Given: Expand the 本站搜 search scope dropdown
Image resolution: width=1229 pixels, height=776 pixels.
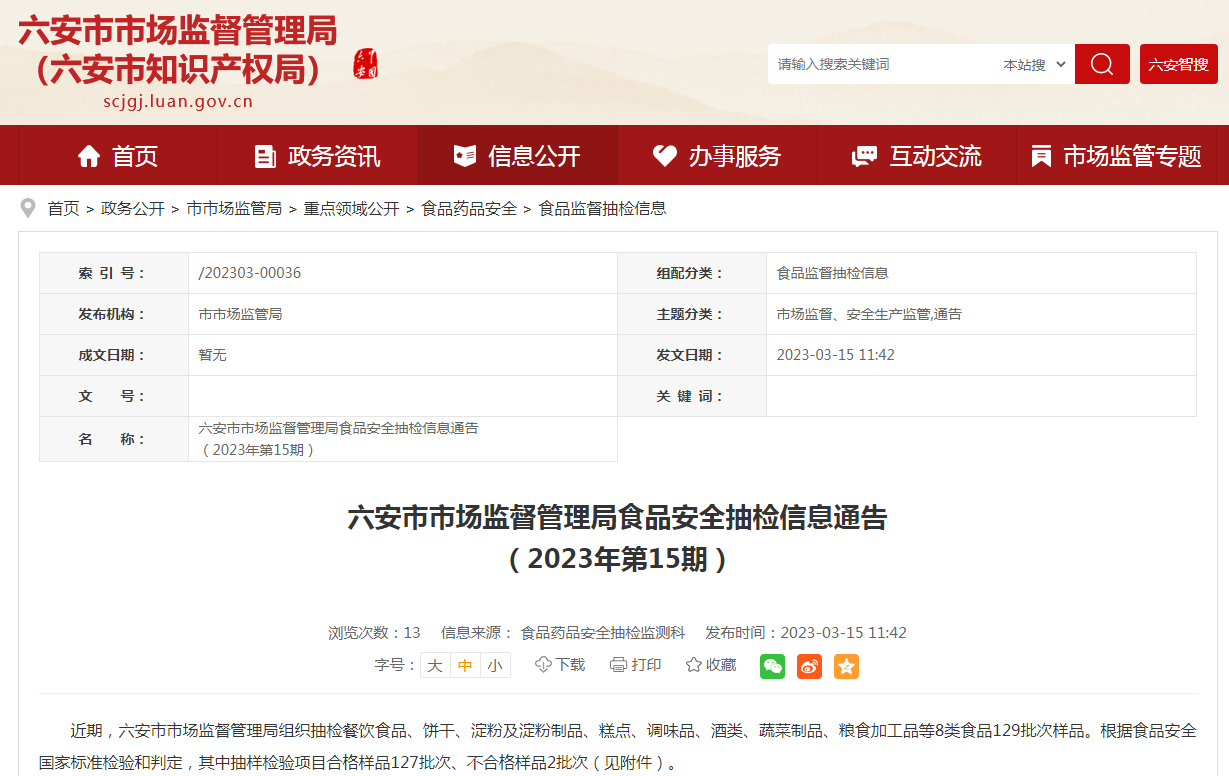Looking at the screenshot, I should [x=1036, y=64].
